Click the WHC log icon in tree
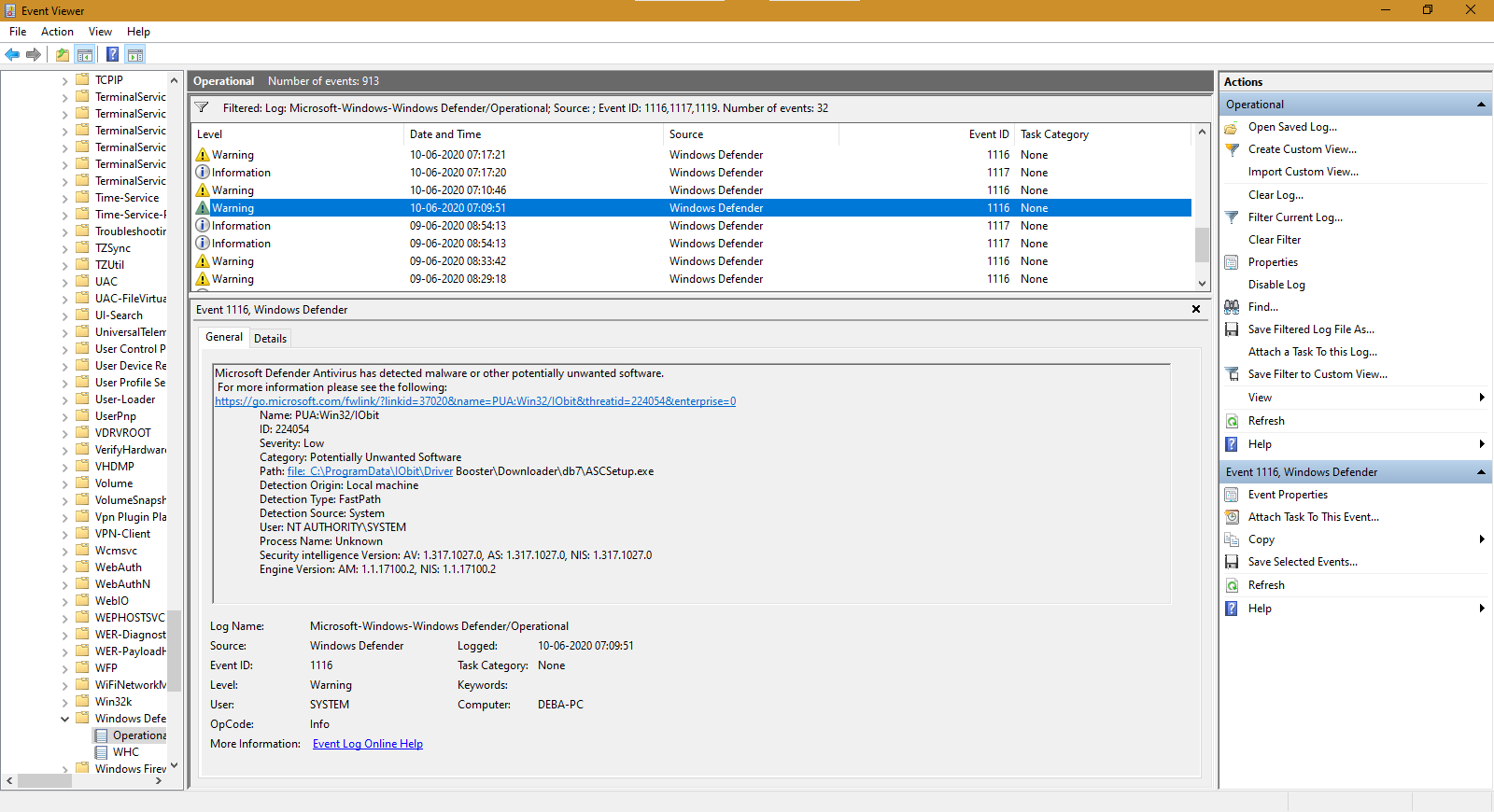This screenshot has width=1494, height=812. click(102, 752)
